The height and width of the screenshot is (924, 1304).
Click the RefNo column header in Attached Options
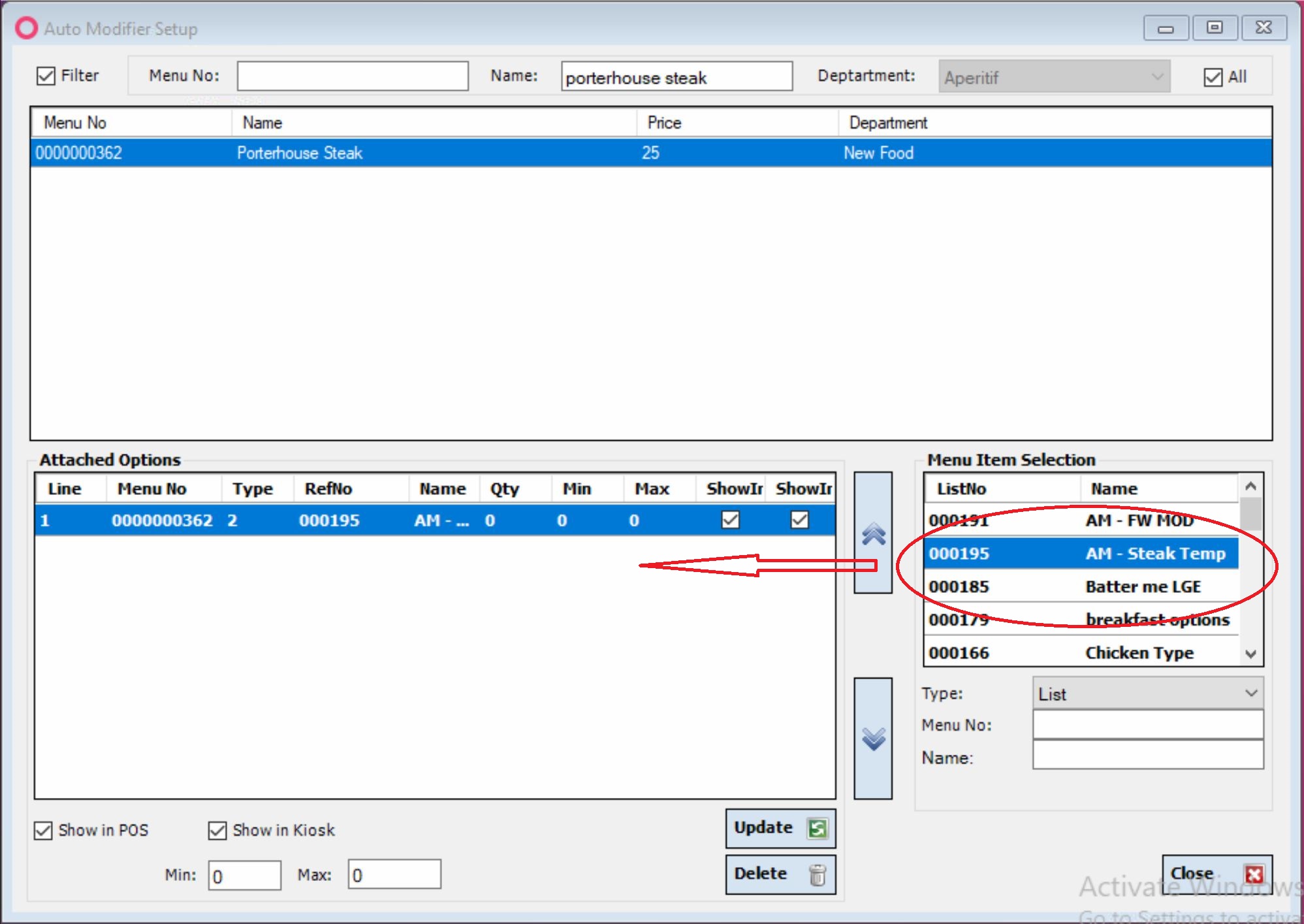click(x=350, y=489)
